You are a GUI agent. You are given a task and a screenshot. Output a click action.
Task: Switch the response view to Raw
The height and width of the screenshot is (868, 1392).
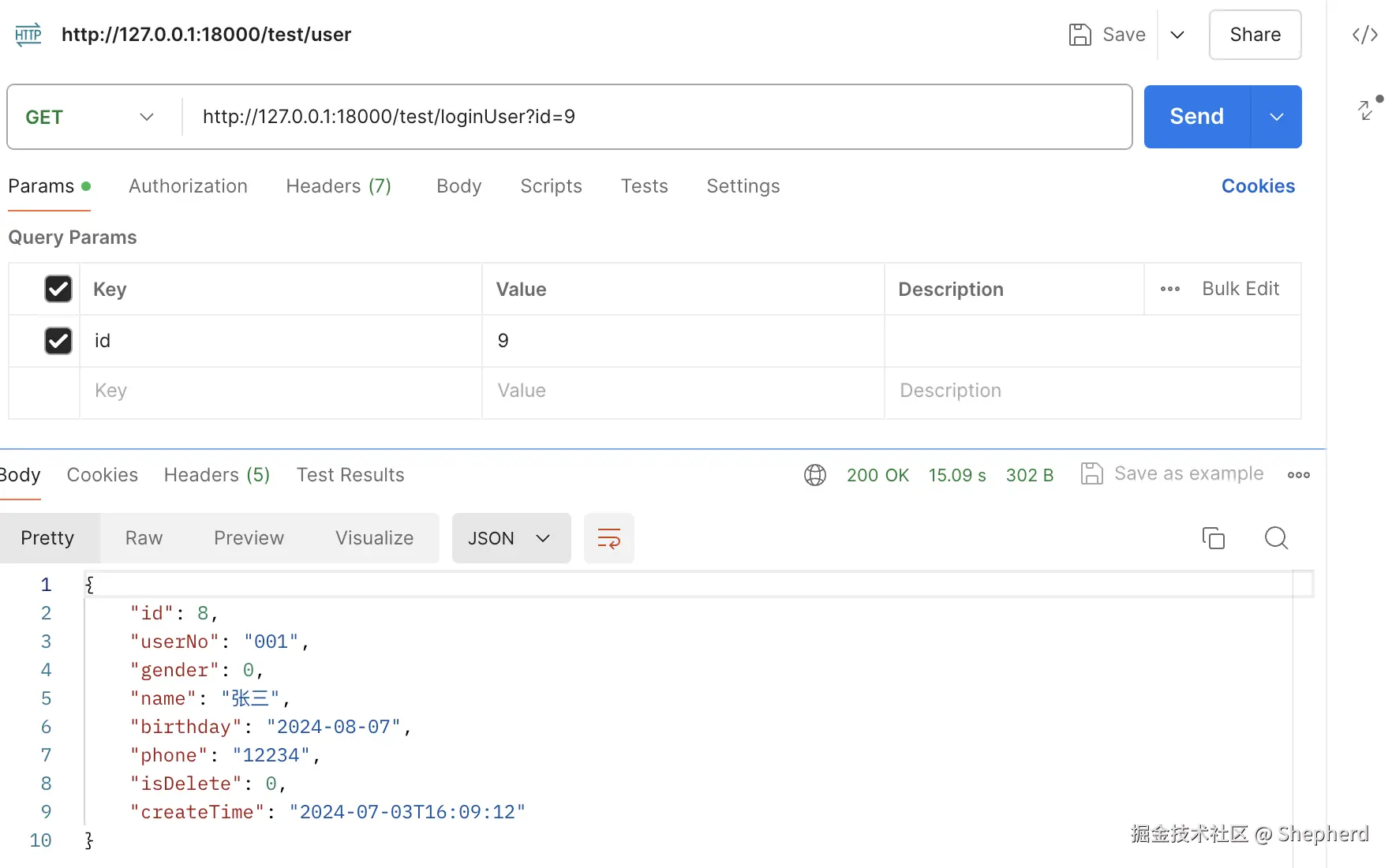144,538
